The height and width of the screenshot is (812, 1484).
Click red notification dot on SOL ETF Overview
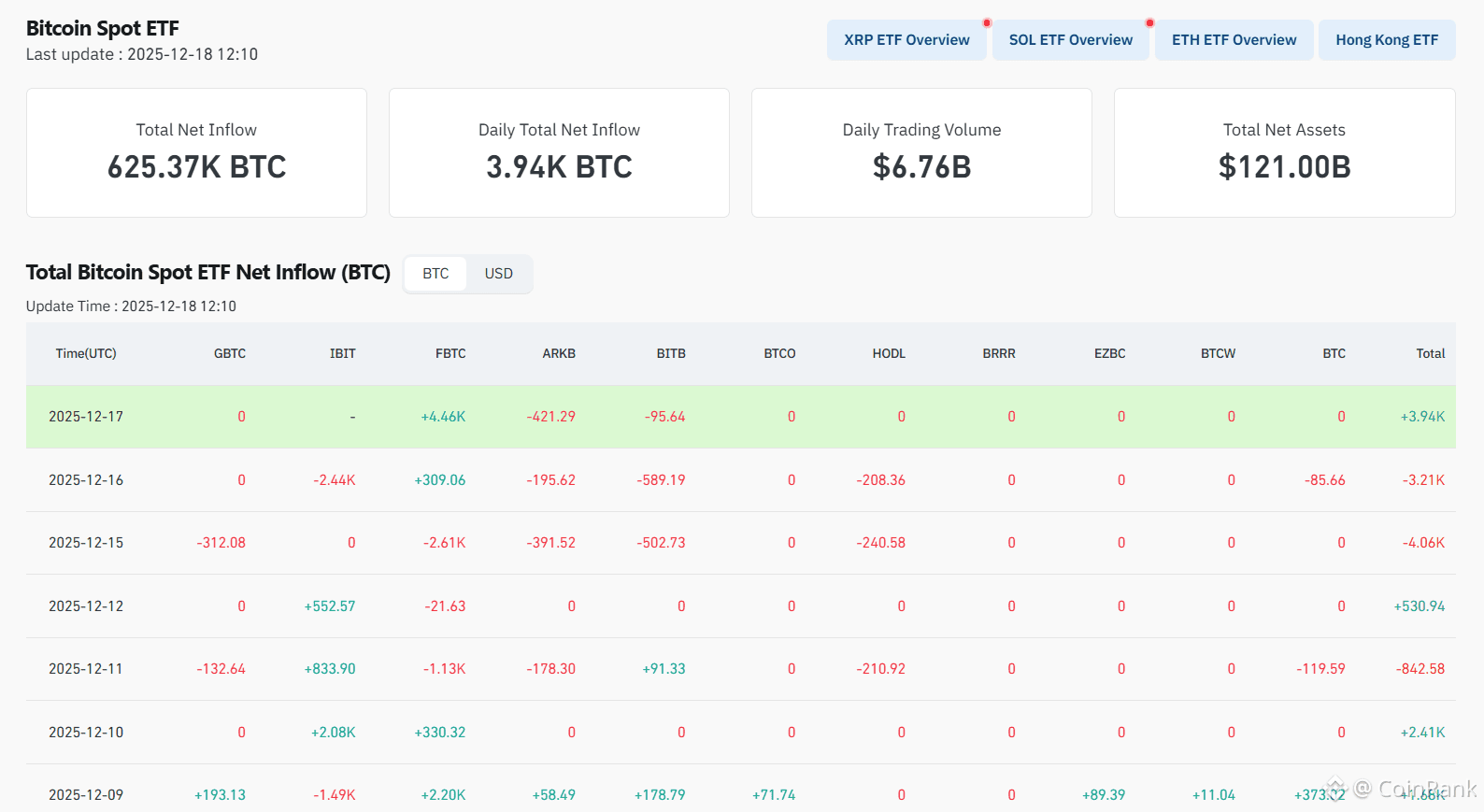click(x=1149, y=23)
